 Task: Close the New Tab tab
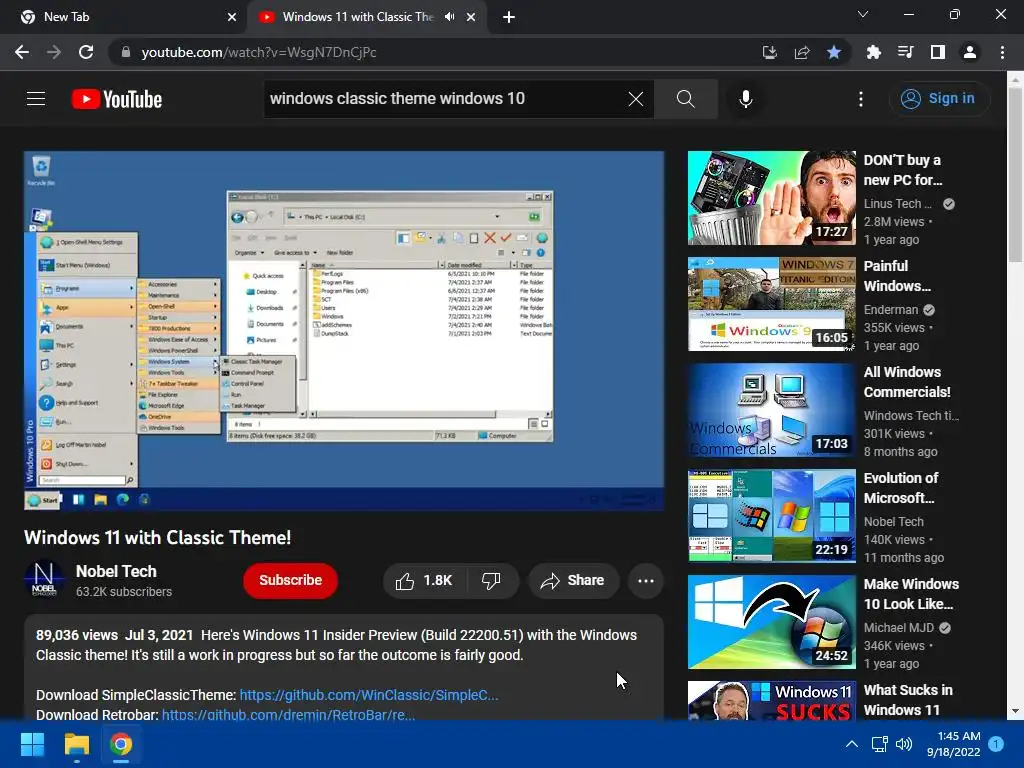[232, 17]
